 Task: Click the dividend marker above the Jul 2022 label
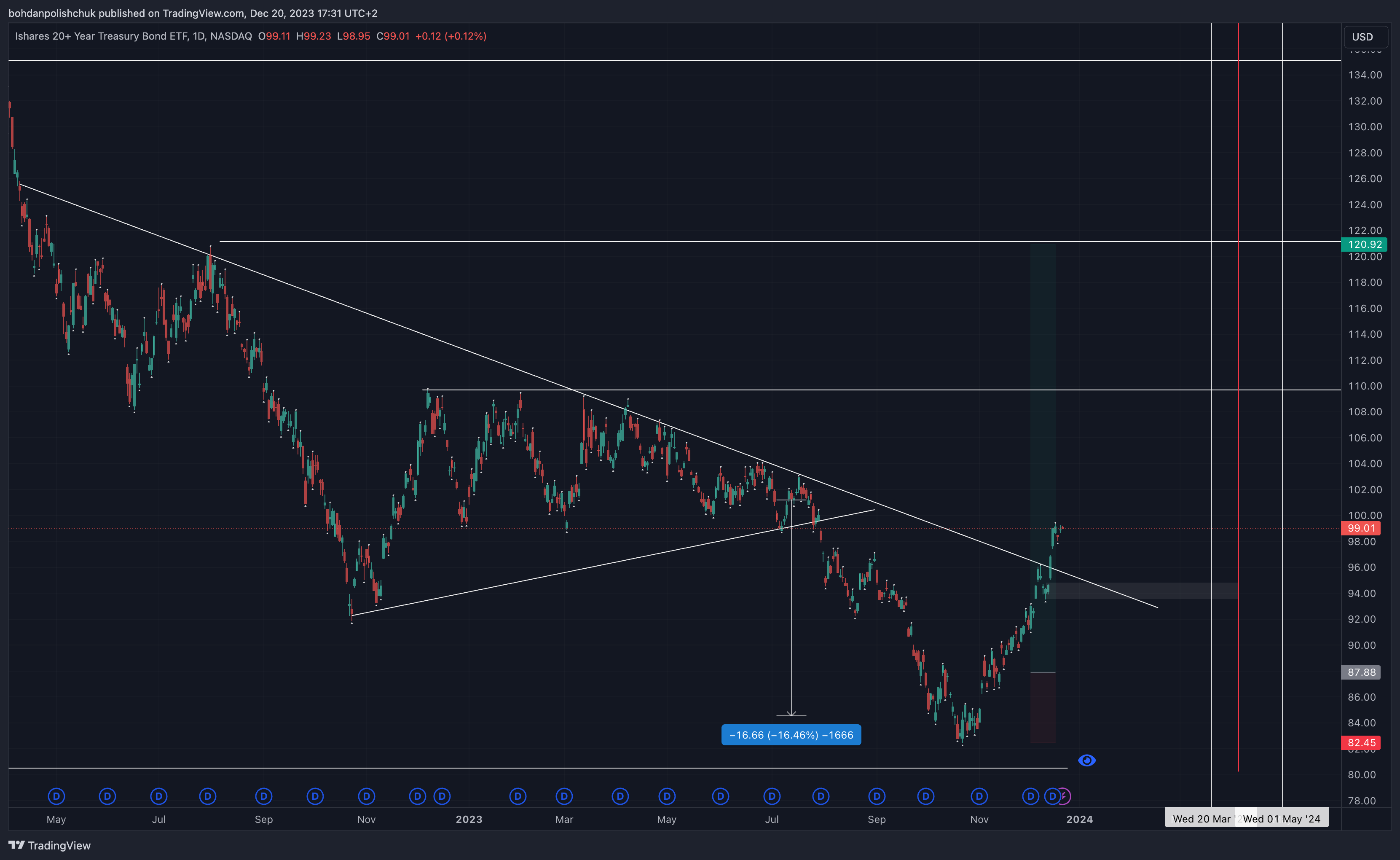158,796
